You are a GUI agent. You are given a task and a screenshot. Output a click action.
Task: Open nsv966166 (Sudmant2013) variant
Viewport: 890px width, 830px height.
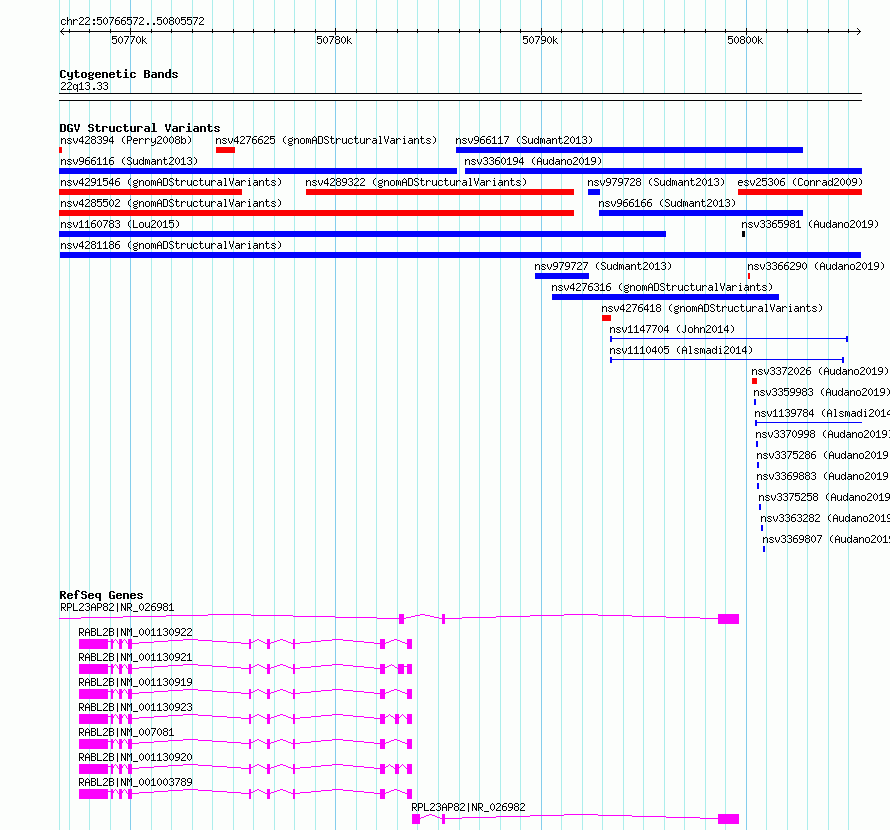tap(667, 203)
